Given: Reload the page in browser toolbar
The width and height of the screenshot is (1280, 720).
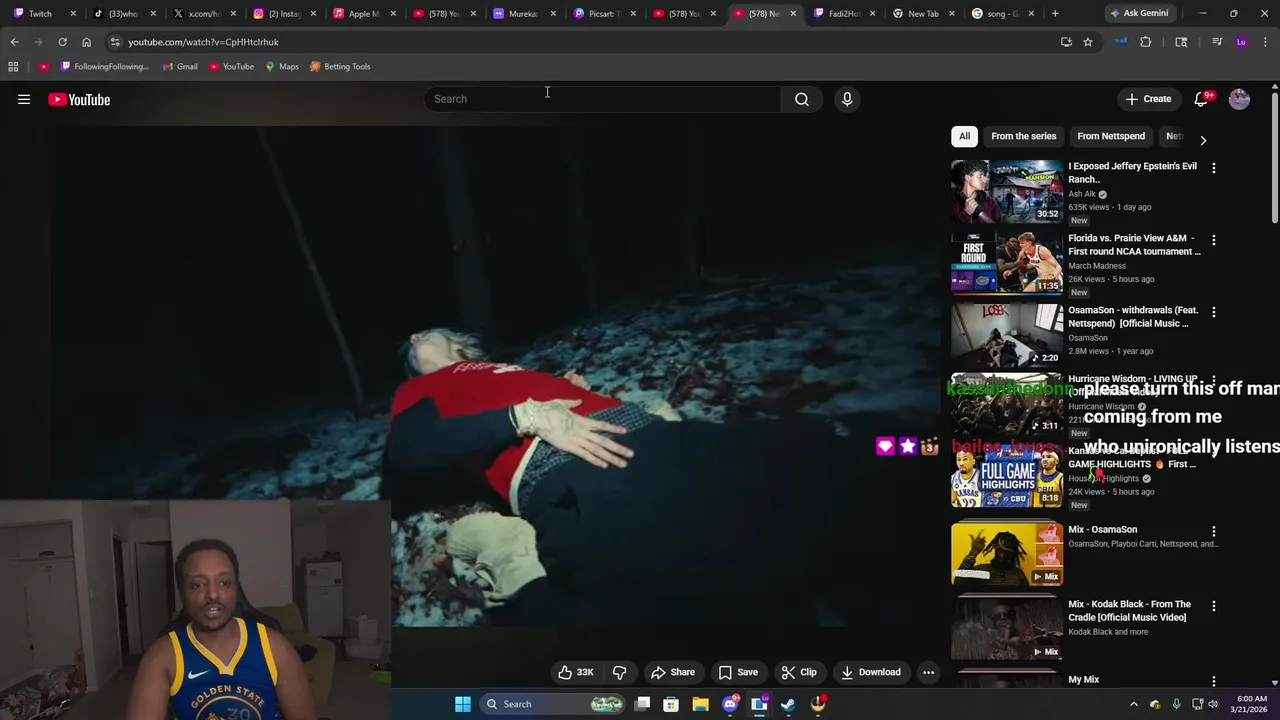Looking at the screenshot, I should tap(62, 42).
